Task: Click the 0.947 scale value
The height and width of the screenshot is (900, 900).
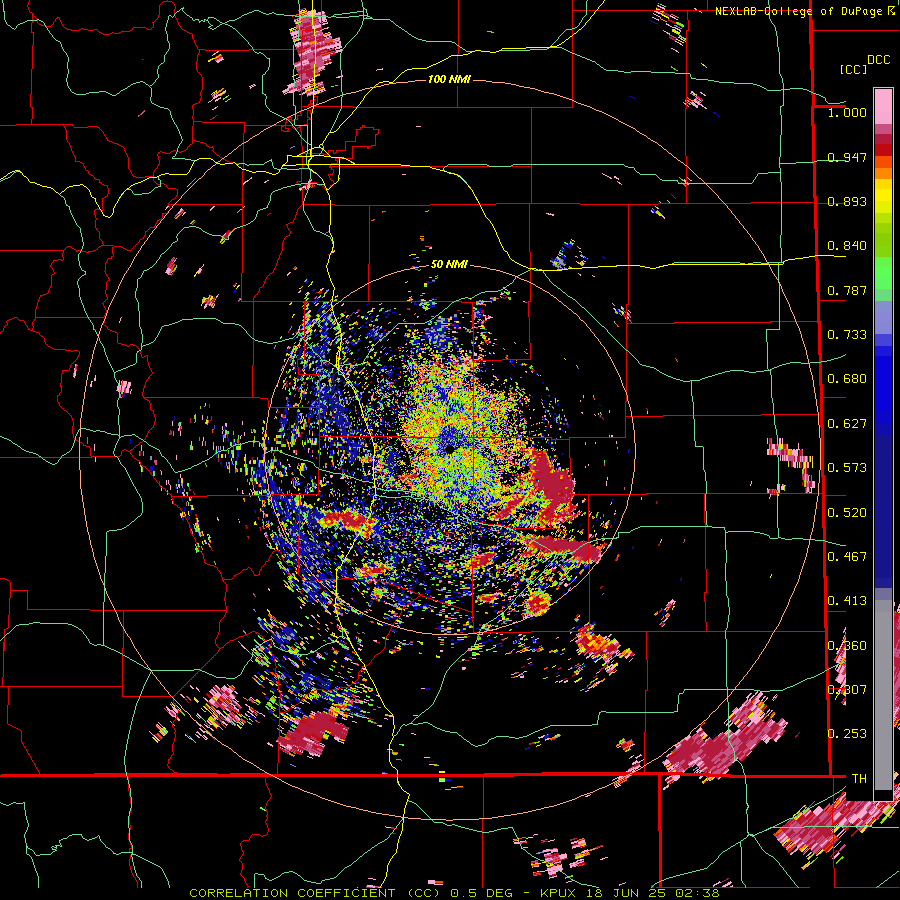Action: pyautogui.click(x=847, y=157)
